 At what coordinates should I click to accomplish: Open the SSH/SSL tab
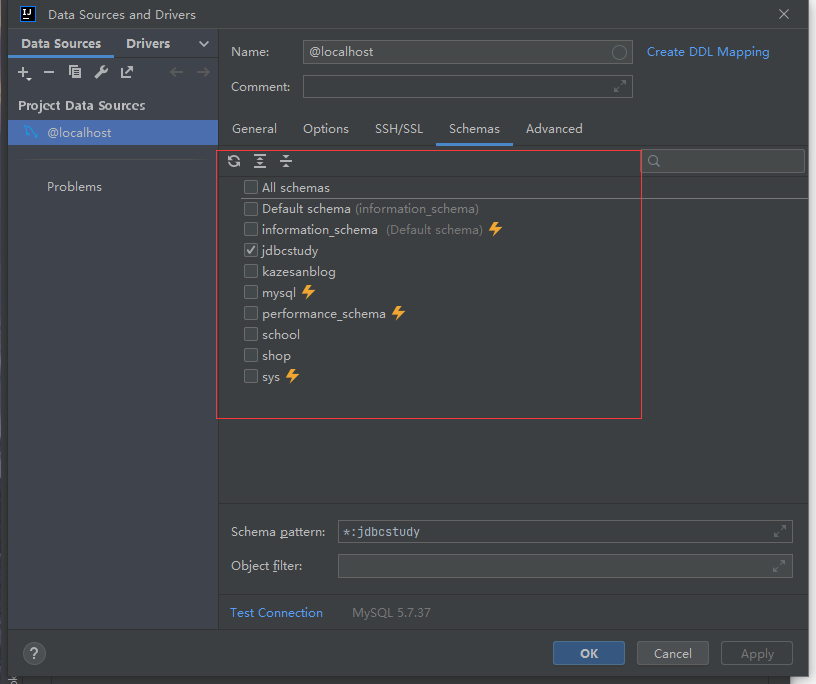tap(399, 129)
